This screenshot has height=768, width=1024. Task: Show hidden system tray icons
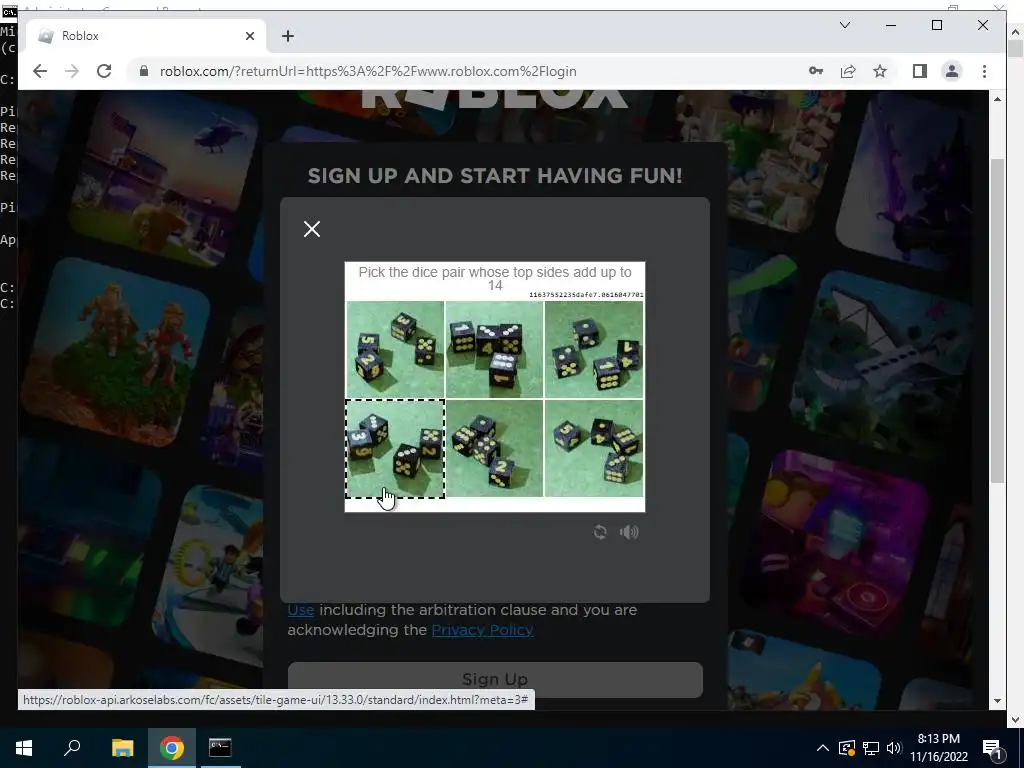pyautogui.click(x=823, y=748)
